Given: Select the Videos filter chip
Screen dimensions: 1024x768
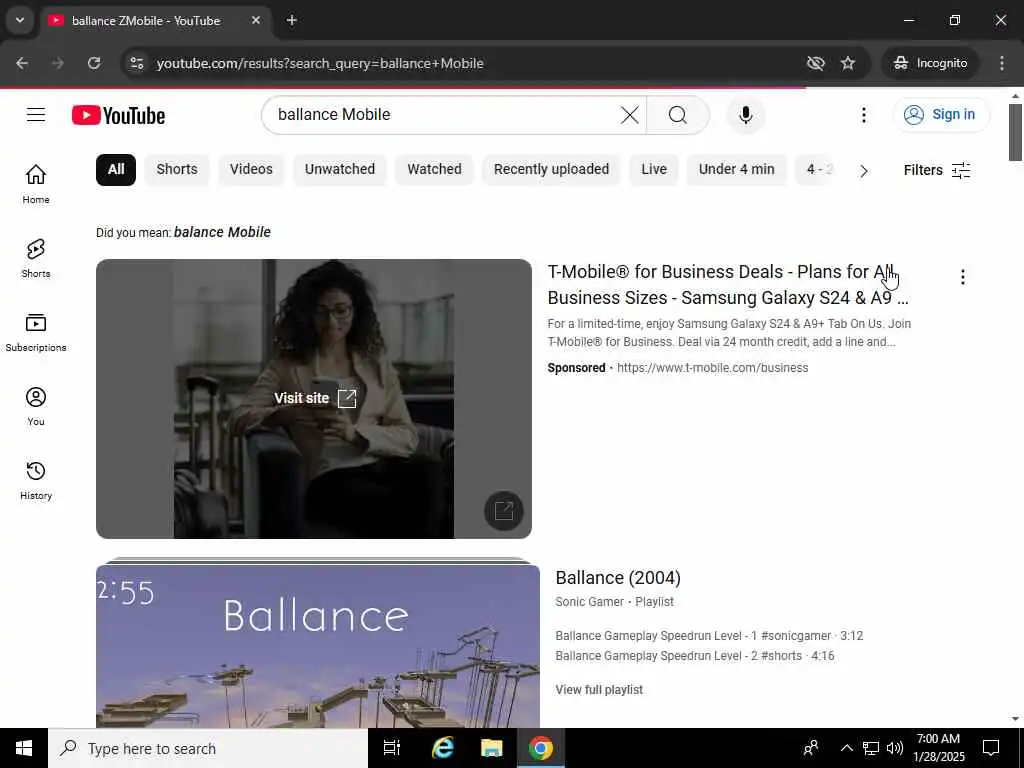Looking at the screenshot, I should 251,170.
